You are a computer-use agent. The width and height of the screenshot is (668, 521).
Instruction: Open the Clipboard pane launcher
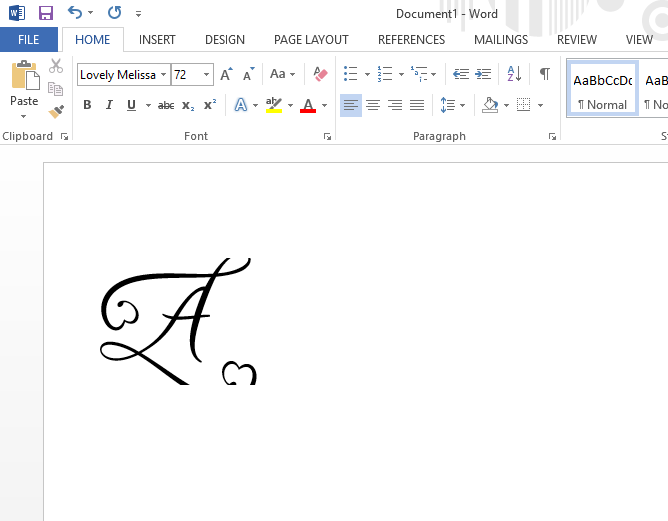point(64,136)
